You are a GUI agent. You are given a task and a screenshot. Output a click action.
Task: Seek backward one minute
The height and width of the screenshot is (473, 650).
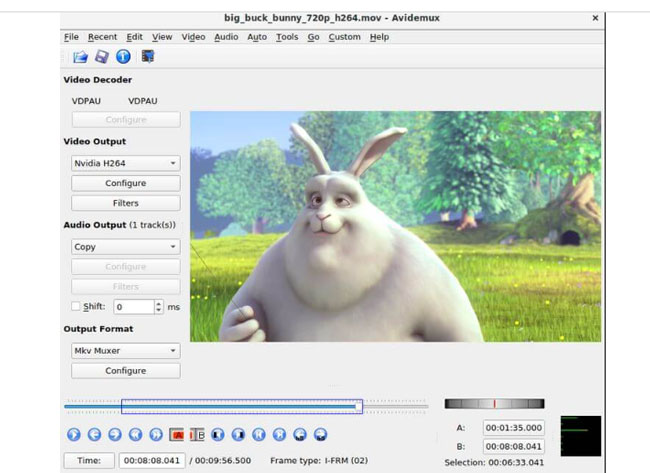click(300, 434)
